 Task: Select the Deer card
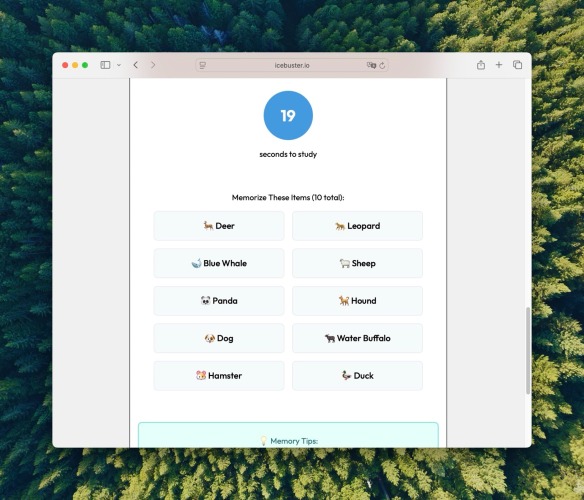[219, 226]
